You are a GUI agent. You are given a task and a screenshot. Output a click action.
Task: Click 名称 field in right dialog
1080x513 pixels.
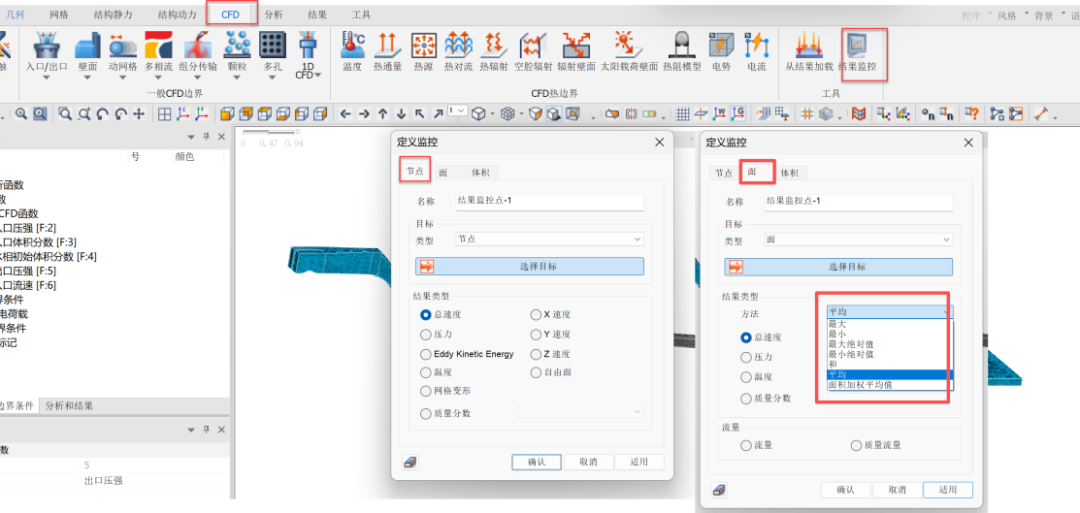859,202
